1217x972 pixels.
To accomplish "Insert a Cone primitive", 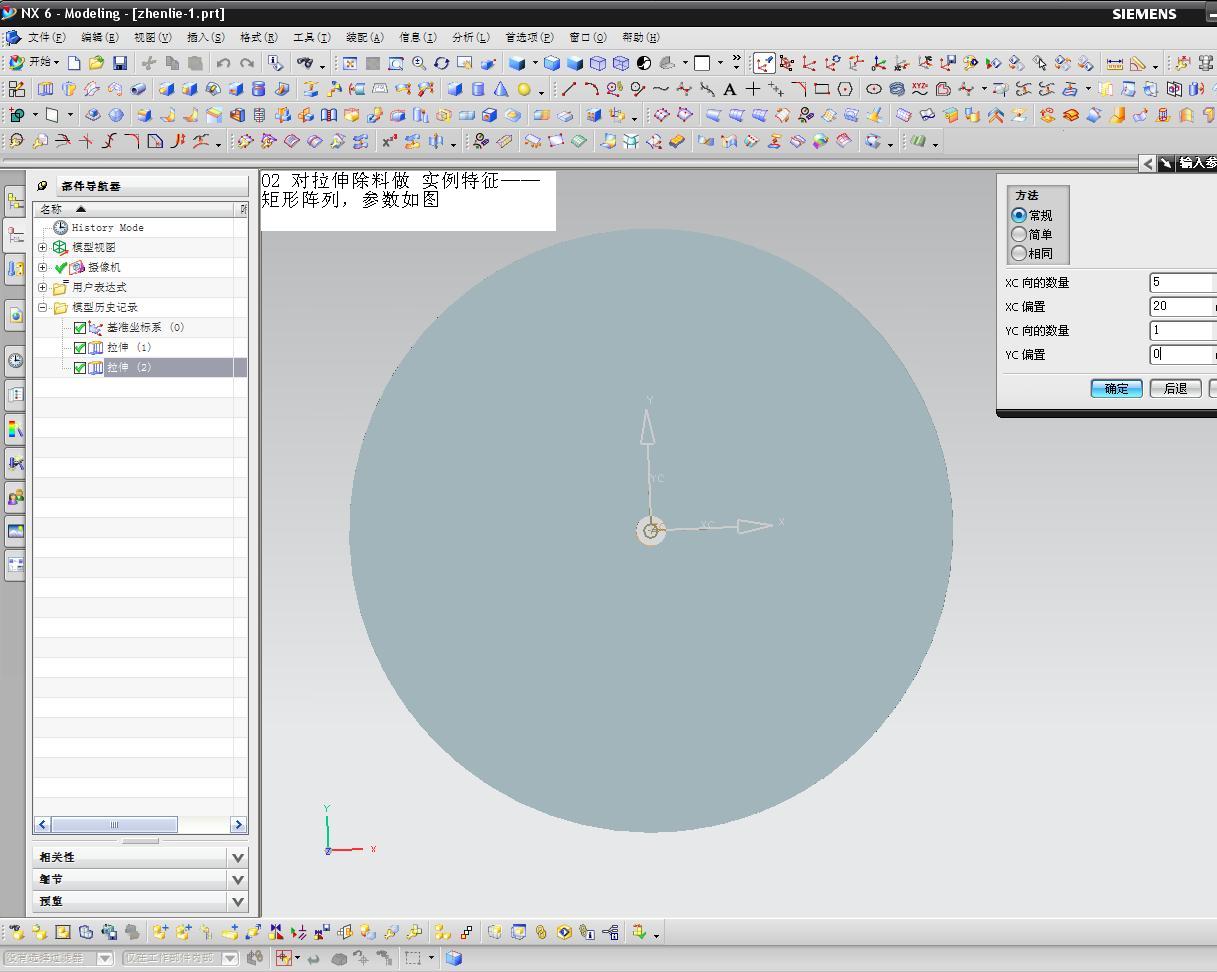I will 501,89.
